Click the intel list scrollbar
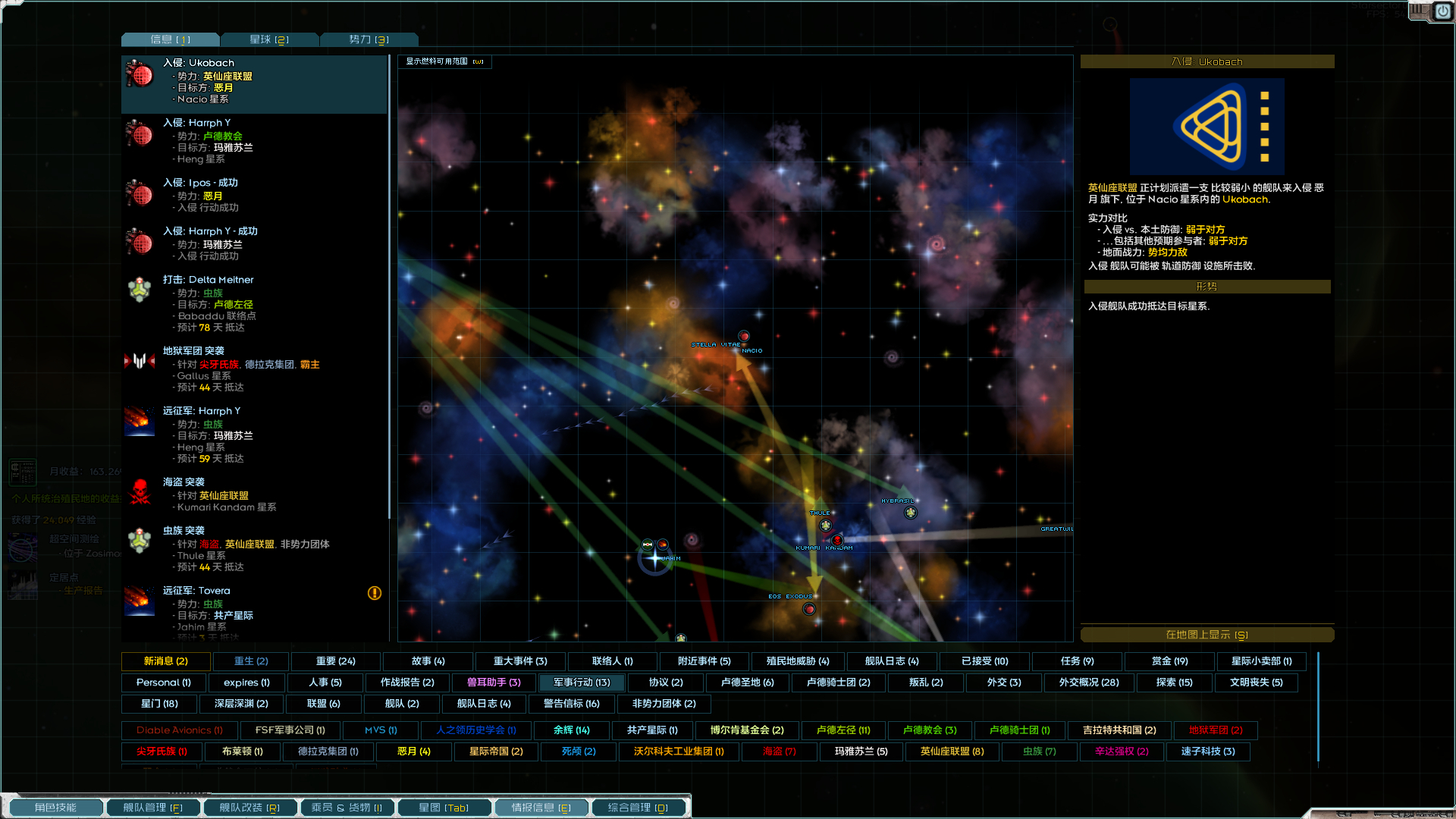1456x819 pixels. pyautogui.click(x=390, y=288)
